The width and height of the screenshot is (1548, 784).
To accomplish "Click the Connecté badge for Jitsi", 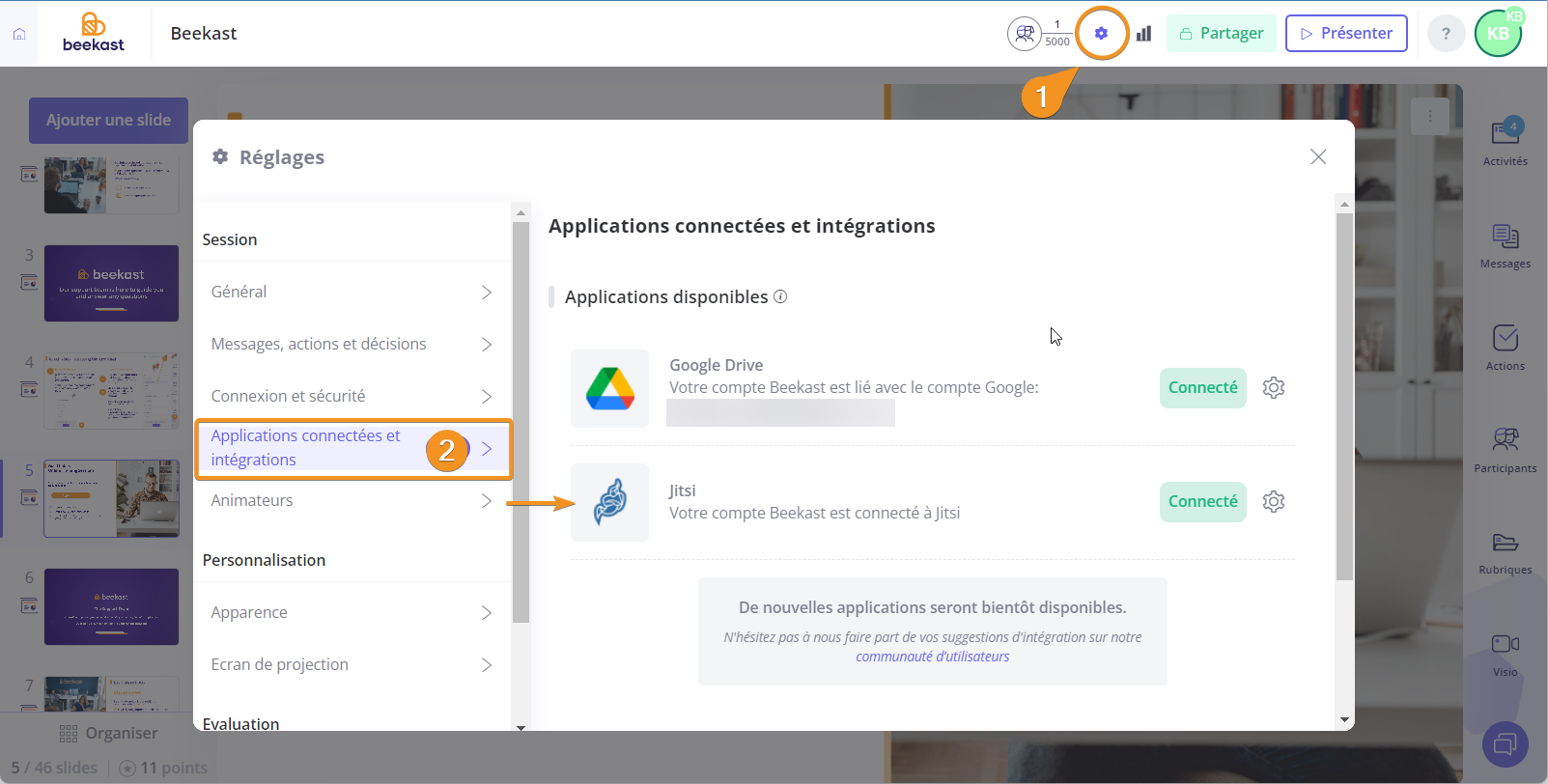I will (1203, 502).
